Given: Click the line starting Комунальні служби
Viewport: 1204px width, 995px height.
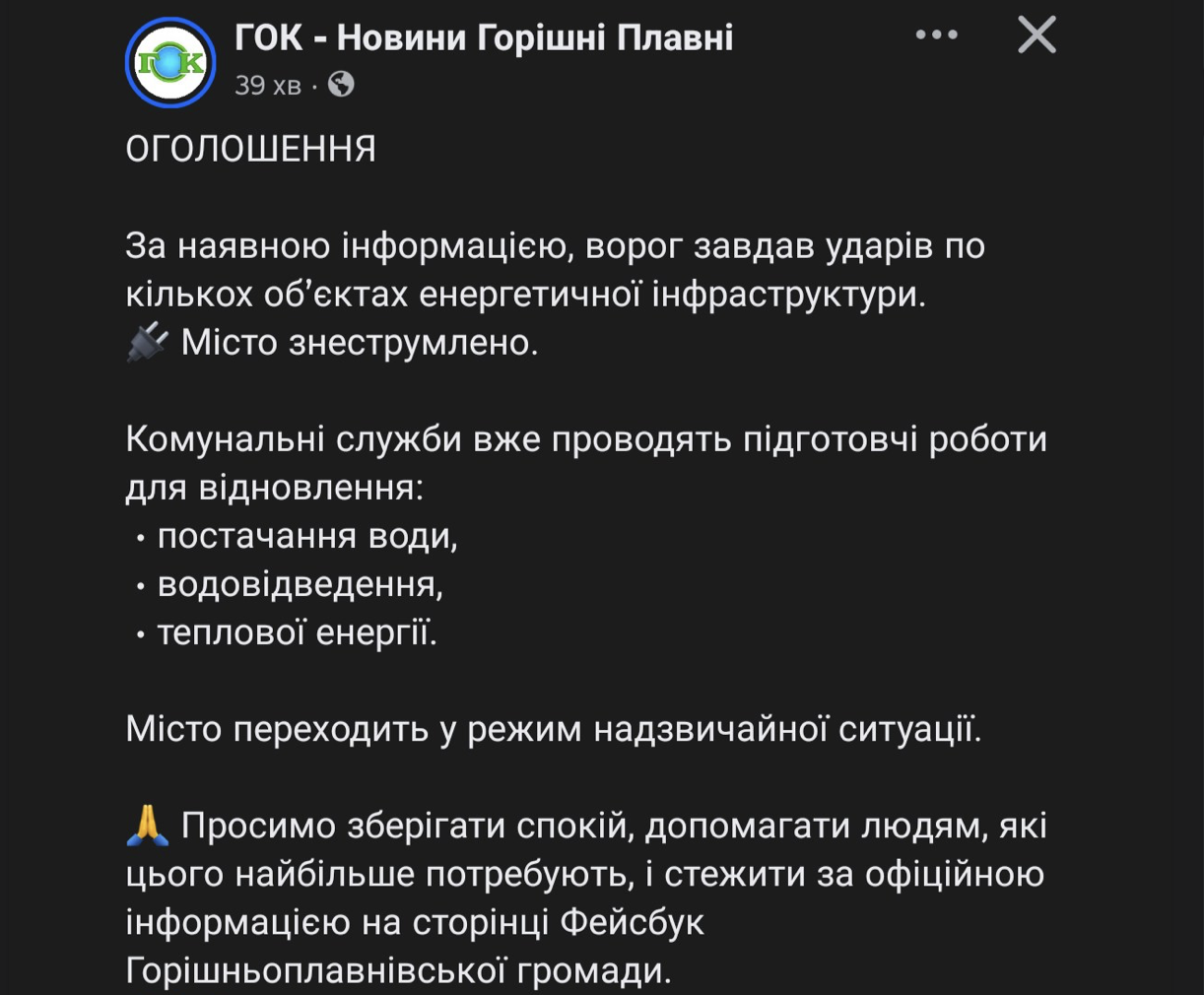Looking at the screenshot, I should [585, 439].
